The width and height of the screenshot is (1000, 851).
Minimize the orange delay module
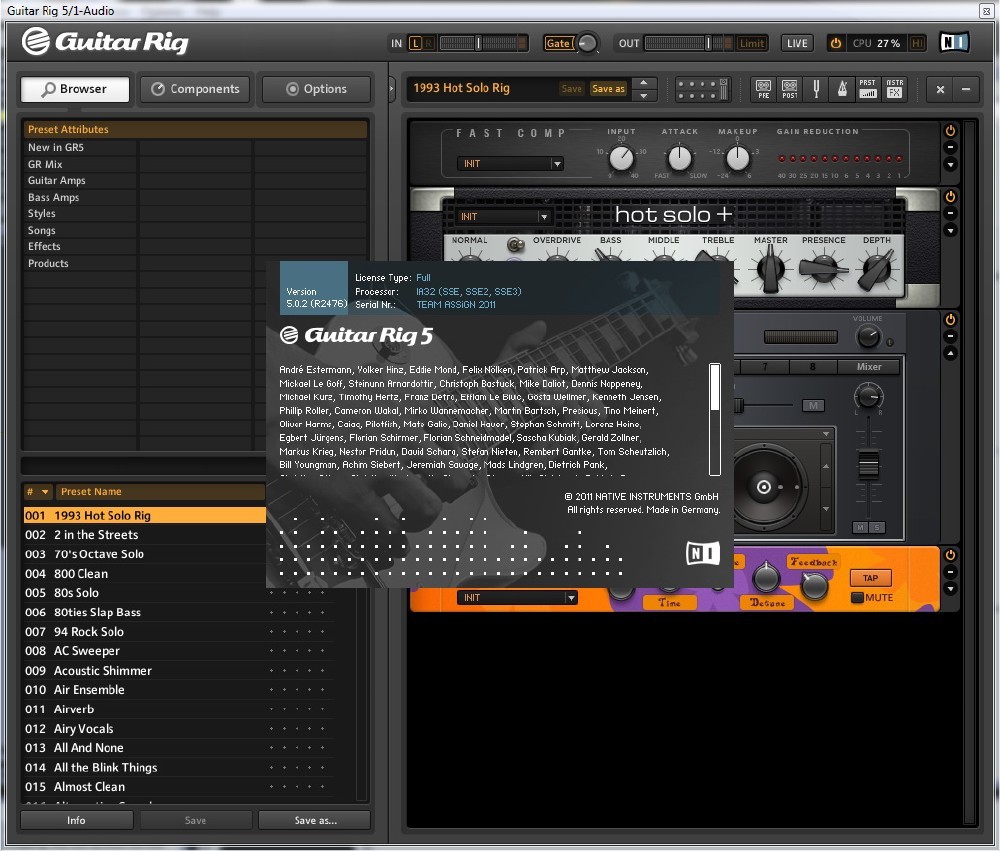tap(950, 572)
